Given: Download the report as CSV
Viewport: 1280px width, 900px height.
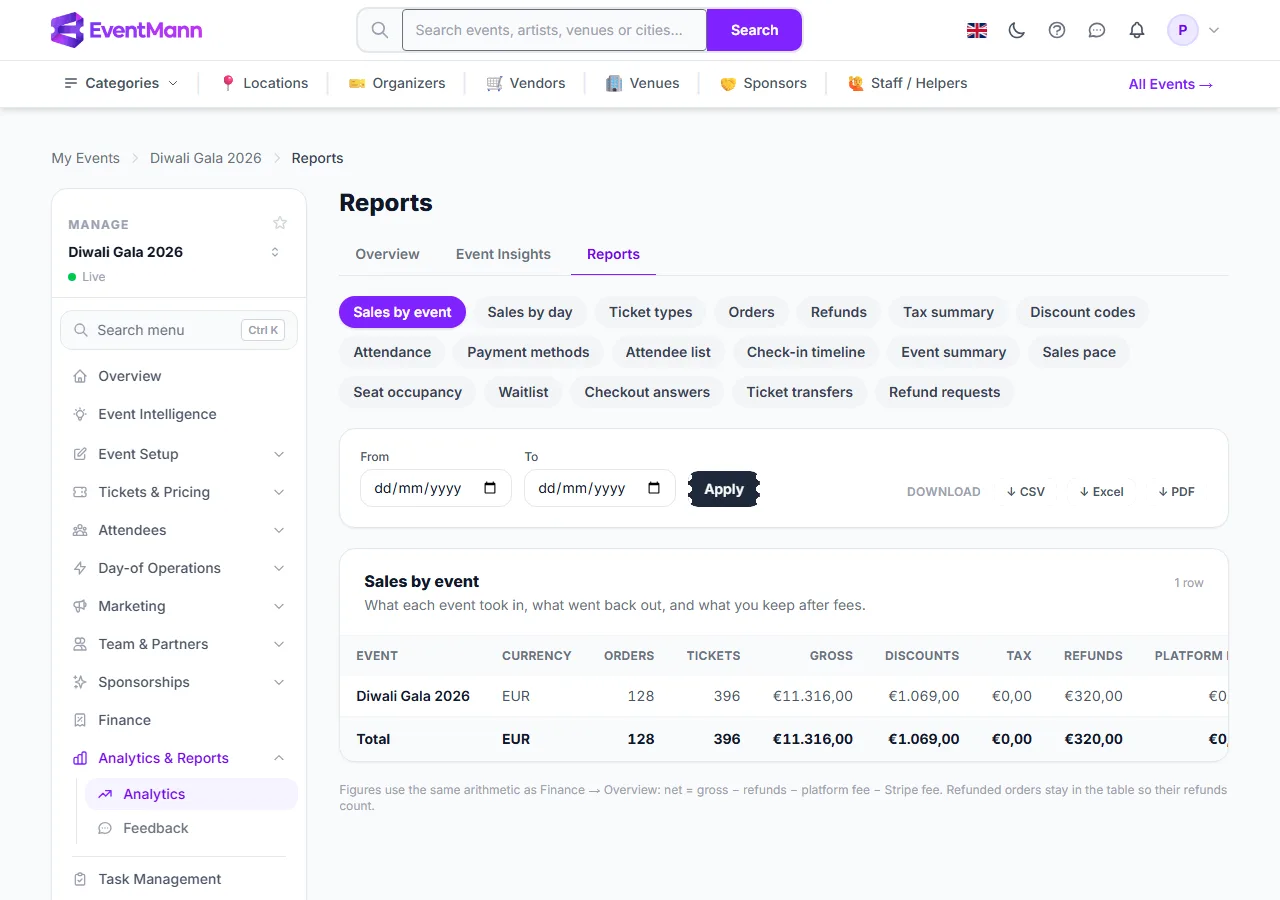Looking at the screenshot, I should tap(1026, 491).
